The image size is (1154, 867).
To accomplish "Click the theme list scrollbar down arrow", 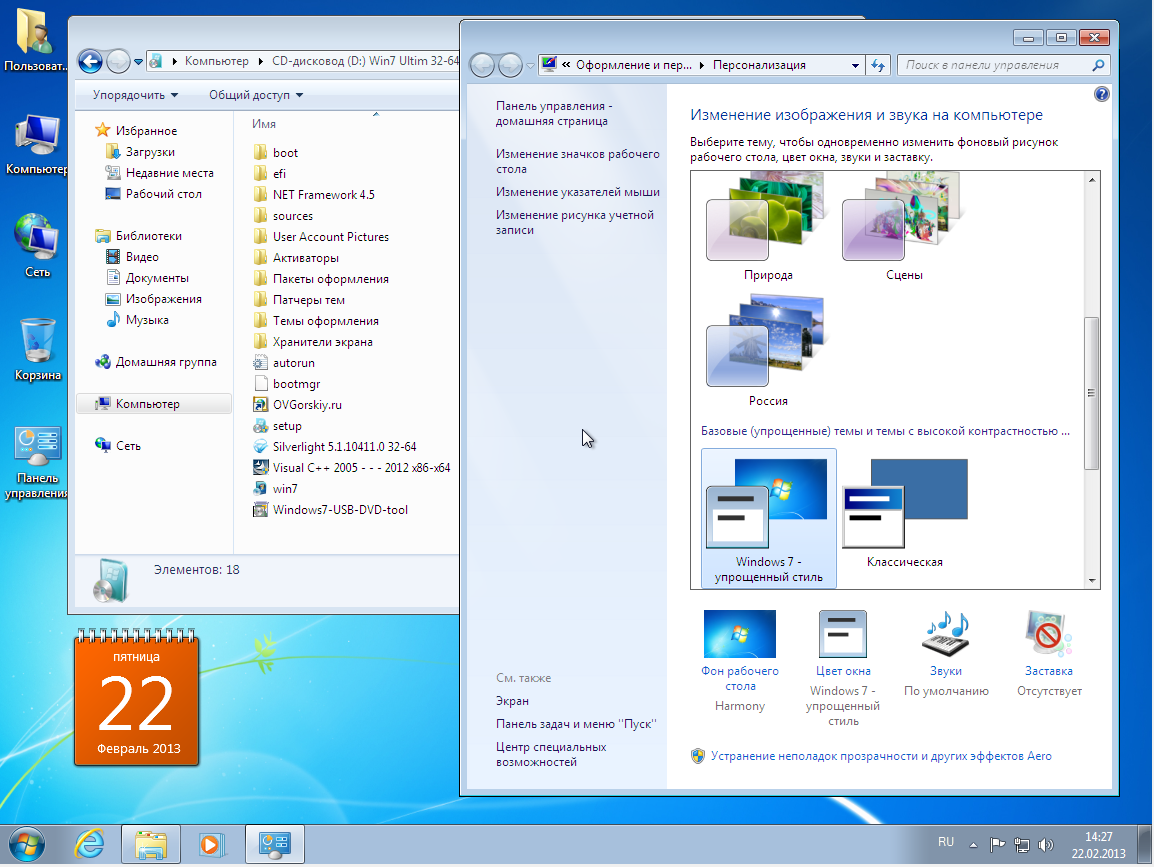I will [x=1091, y=580].
